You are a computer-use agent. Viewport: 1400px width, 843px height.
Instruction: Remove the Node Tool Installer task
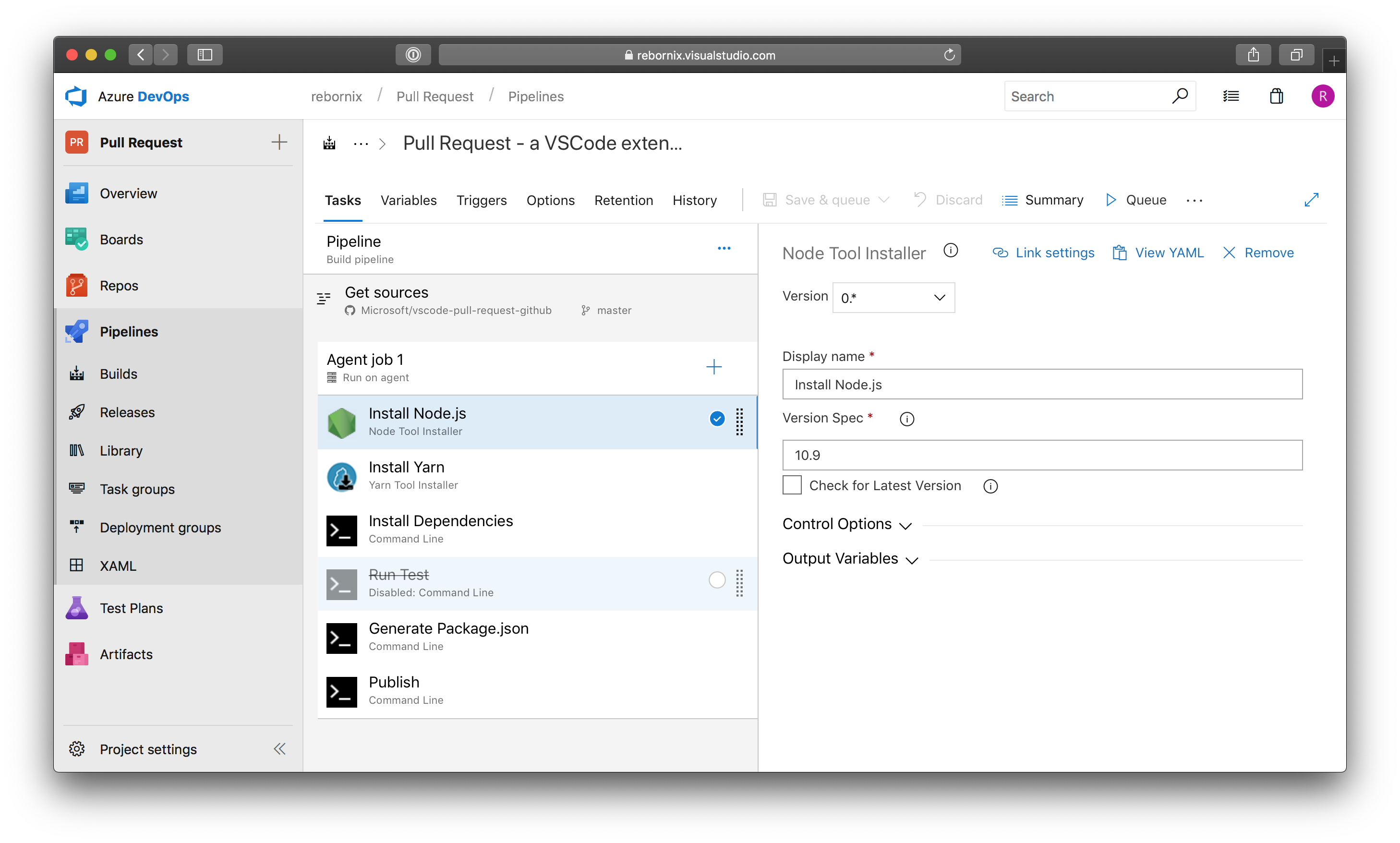[x=1258, y=253]
